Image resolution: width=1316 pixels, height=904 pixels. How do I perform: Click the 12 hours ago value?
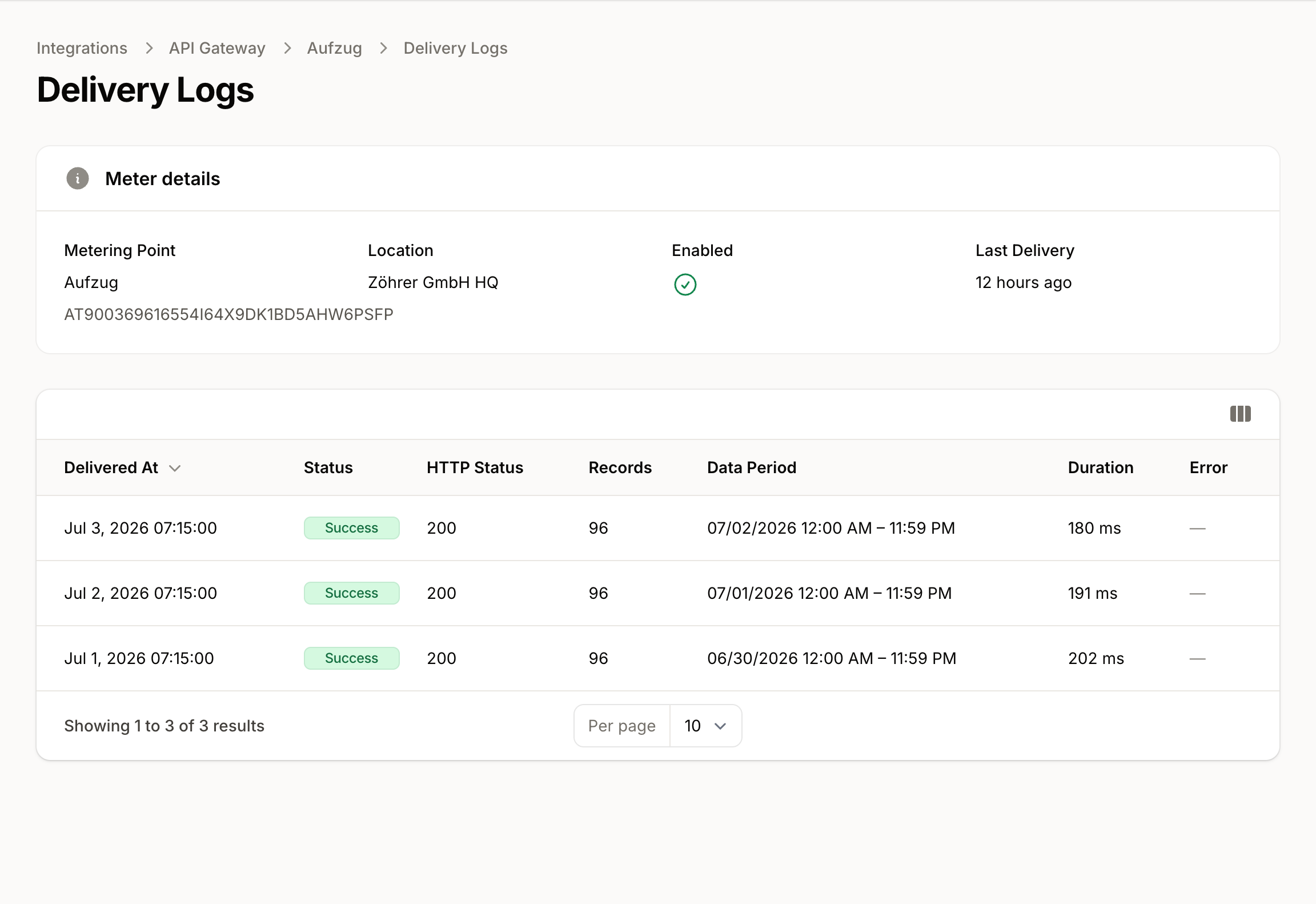point(1024,282)
